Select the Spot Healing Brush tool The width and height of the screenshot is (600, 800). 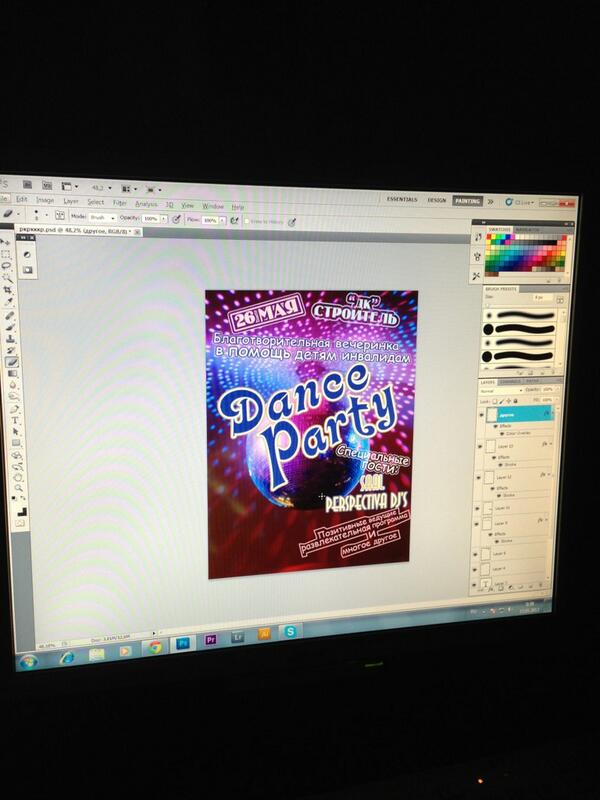tap(9, 316)
